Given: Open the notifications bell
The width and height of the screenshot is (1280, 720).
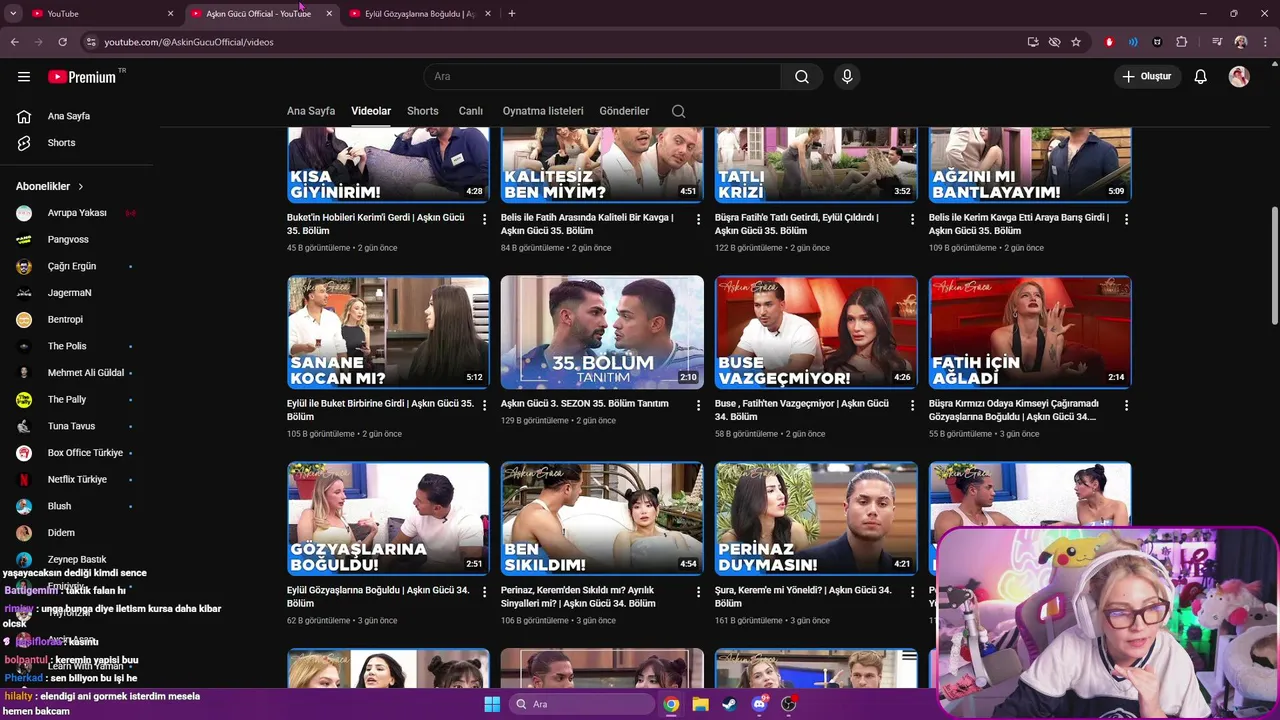Looking at the screenshot, I should pyautogui.click(x=1201, y=77).
